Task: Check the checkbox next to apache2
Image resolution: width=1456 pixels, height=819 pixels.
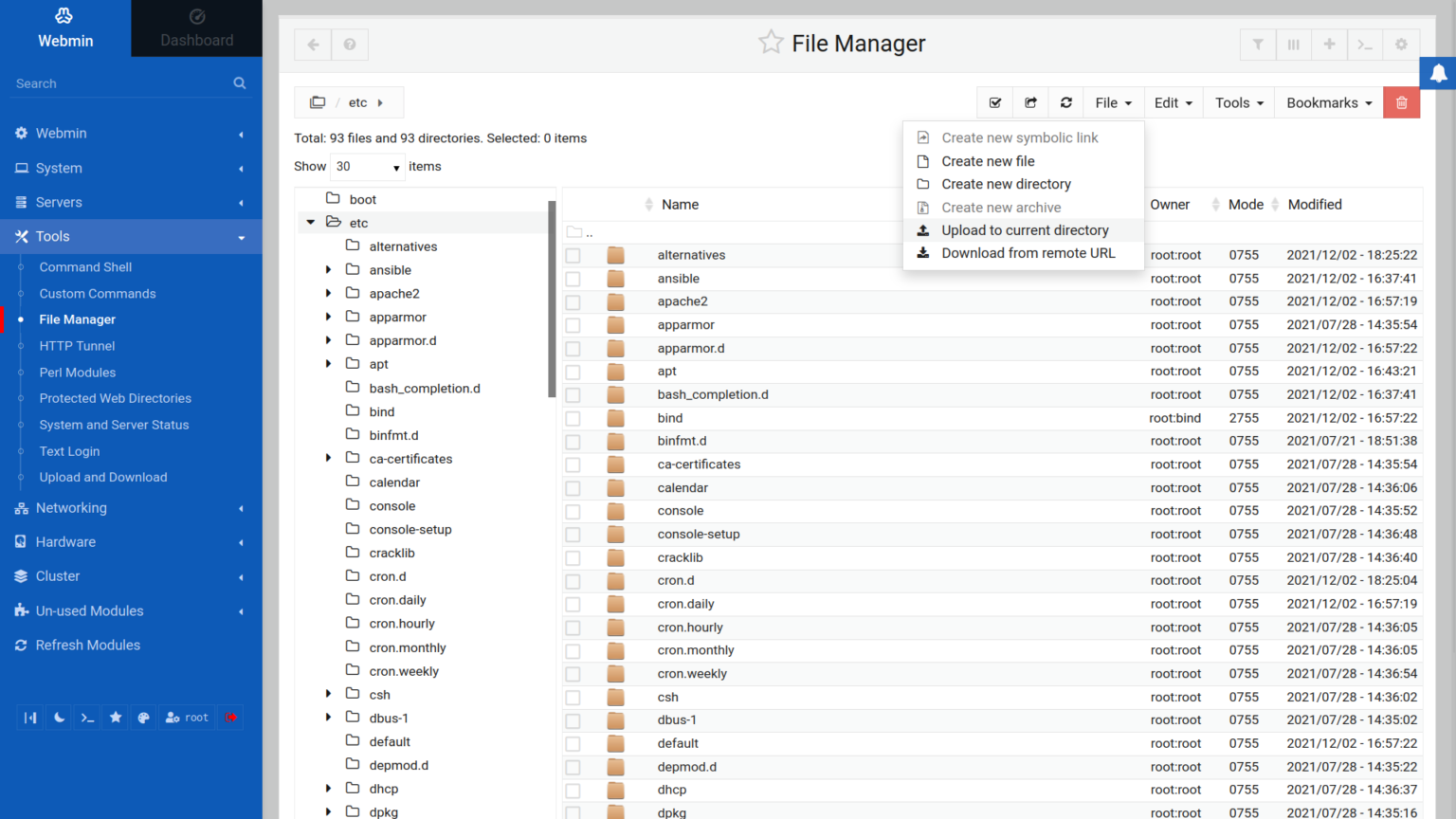Action: pos(573,301)
